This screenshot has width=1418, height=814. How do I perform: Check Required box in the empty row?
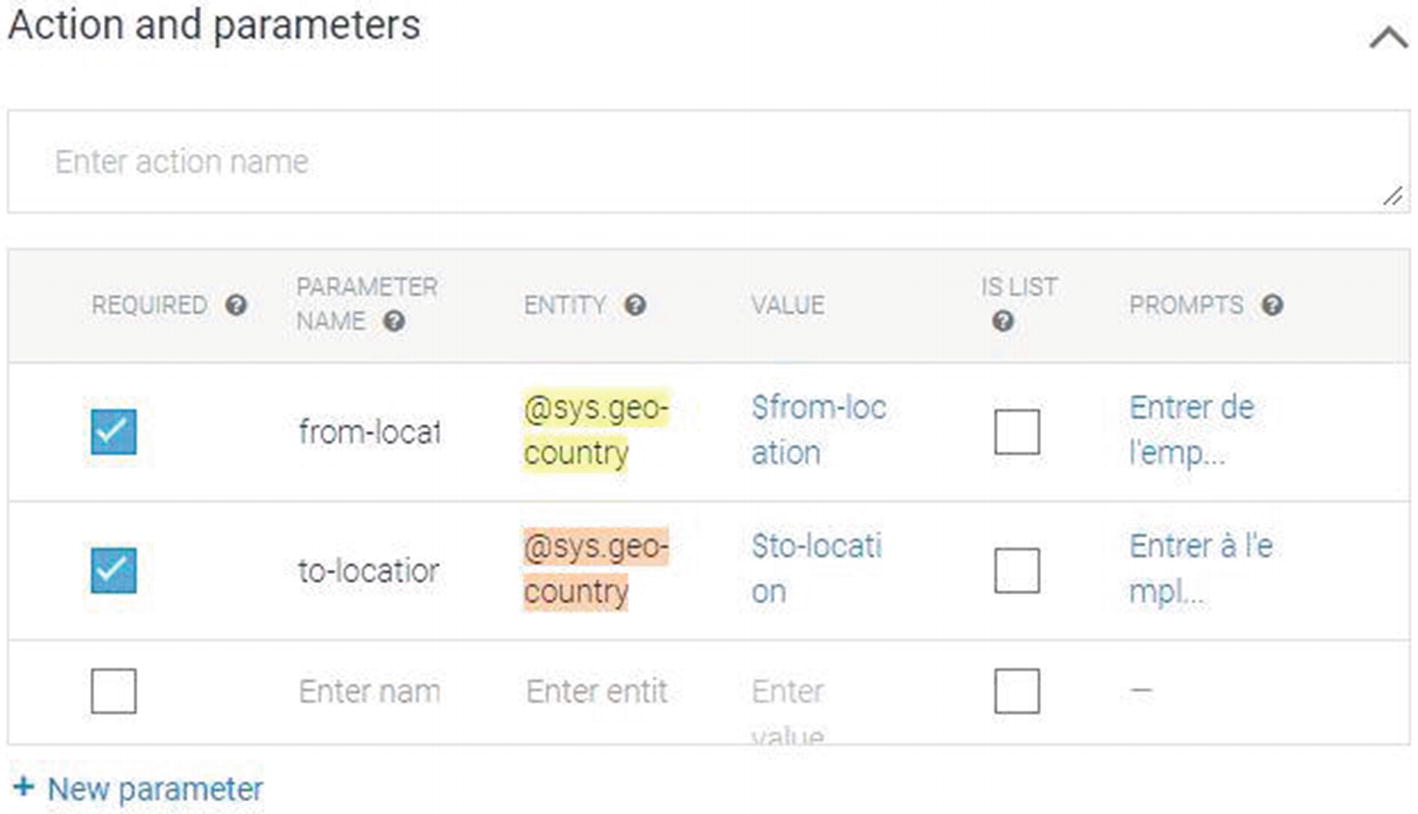114,691
